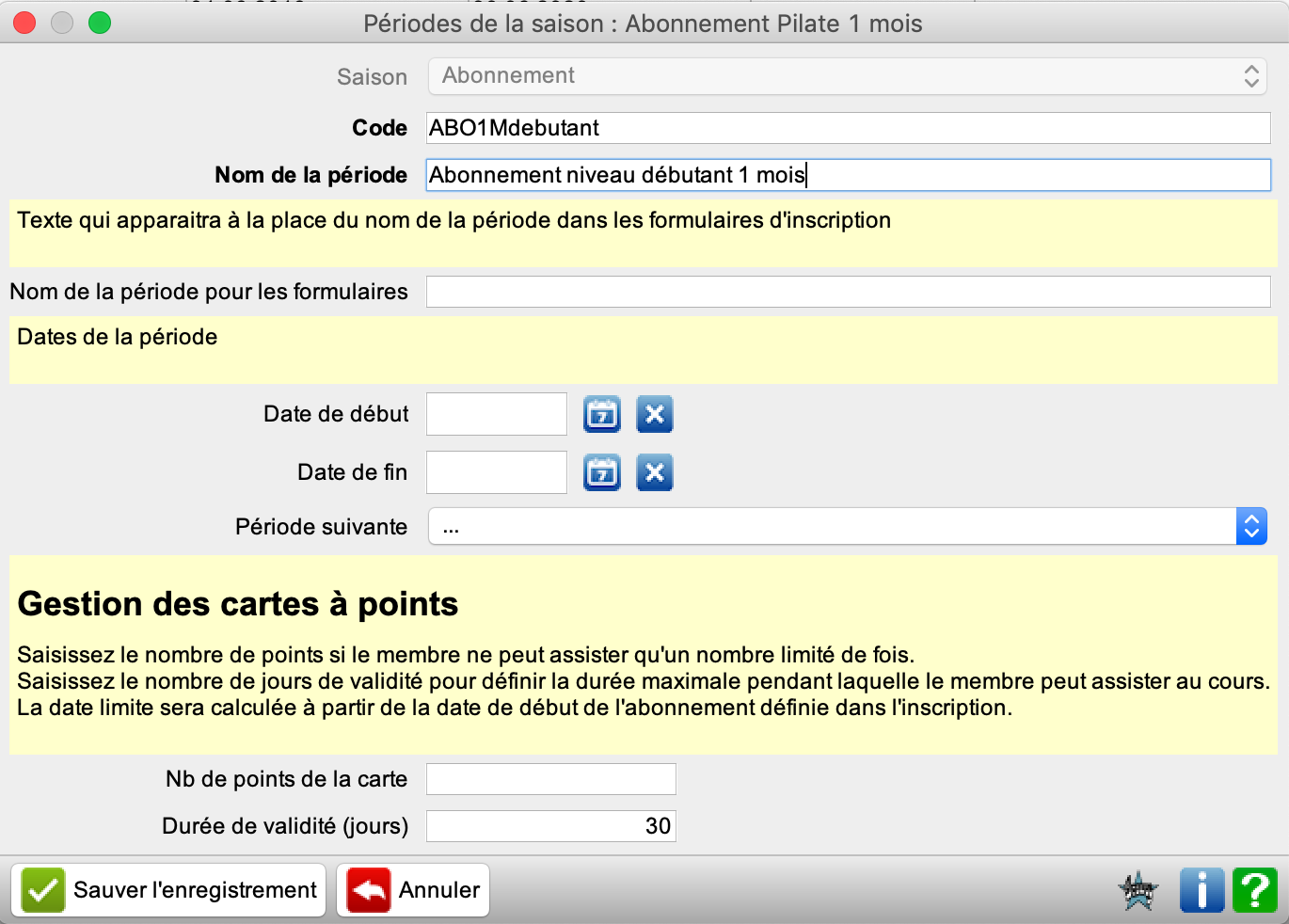1289x924 pixels.
Task: Focus the Nb de points de la carte field
Action: (550, 779)
